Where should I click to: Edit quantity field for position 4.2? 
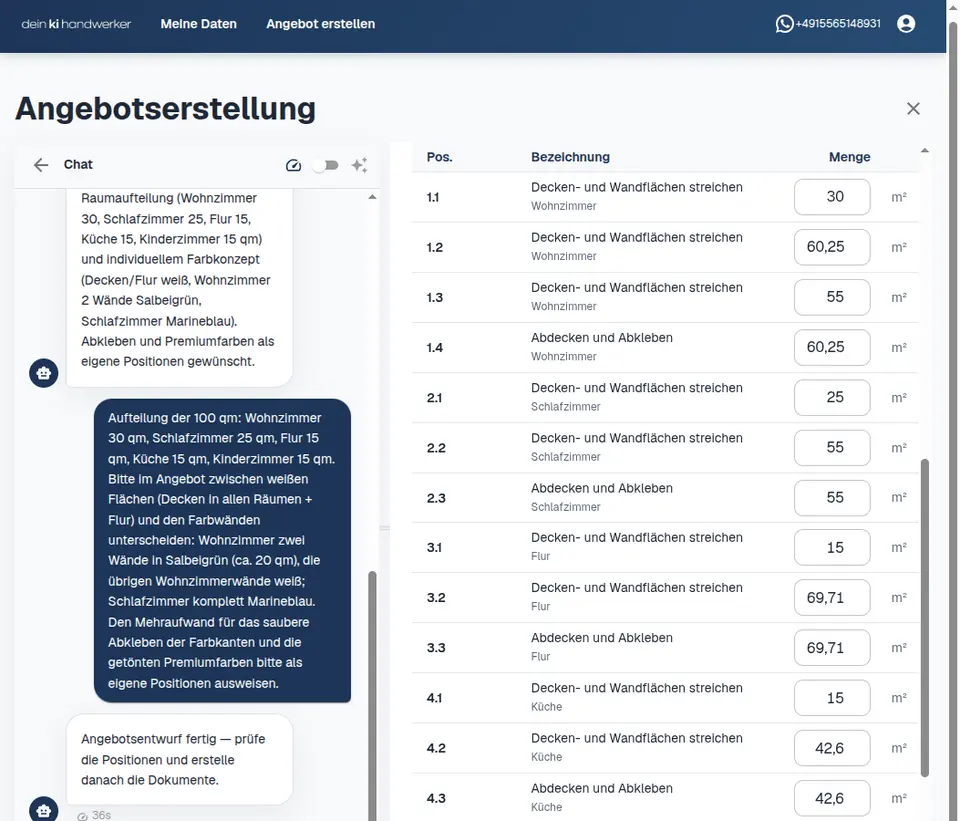[x=832, y=748]
